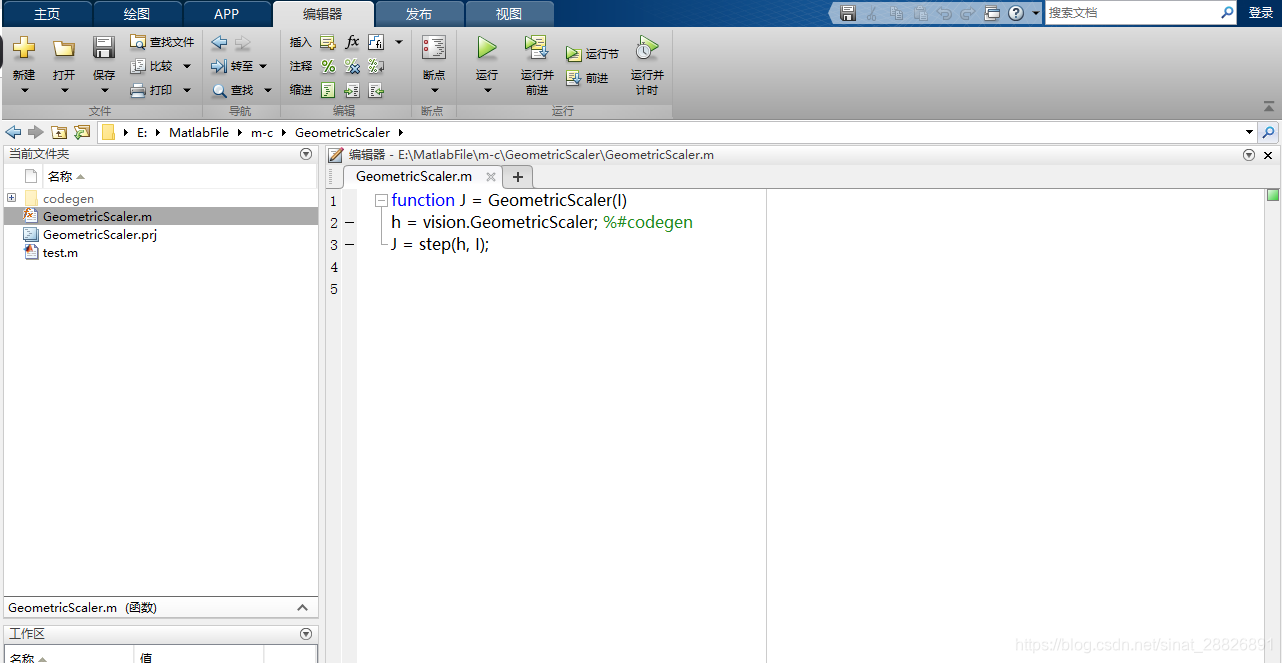
Task: Click the quick access save icon
Action: point(848,13)
